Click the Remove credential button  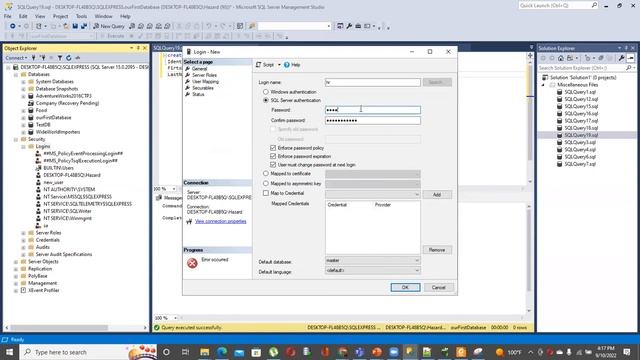click(x=437, y=250)
